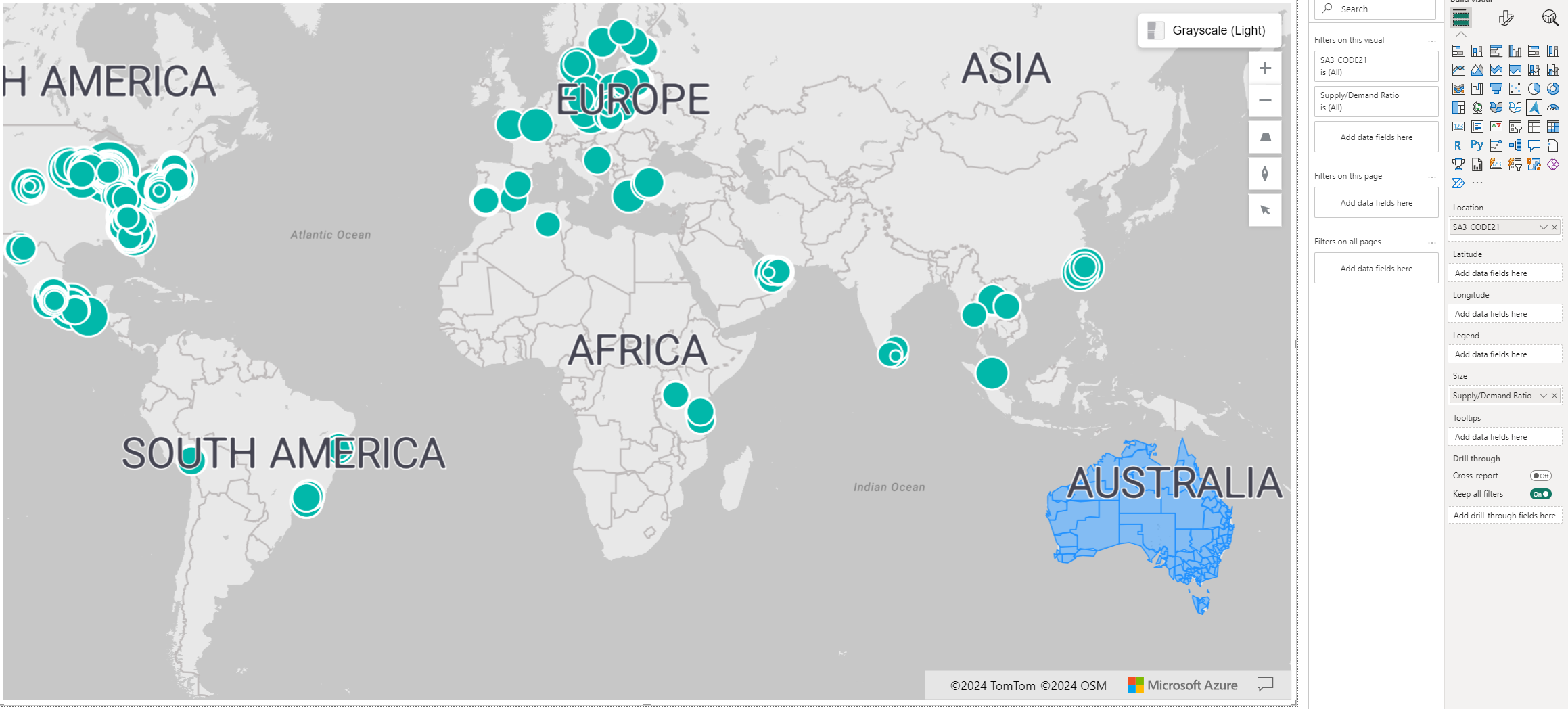Remove SA3_CODE21 from Location well

pyautogui.click(x=1554, y=227)
